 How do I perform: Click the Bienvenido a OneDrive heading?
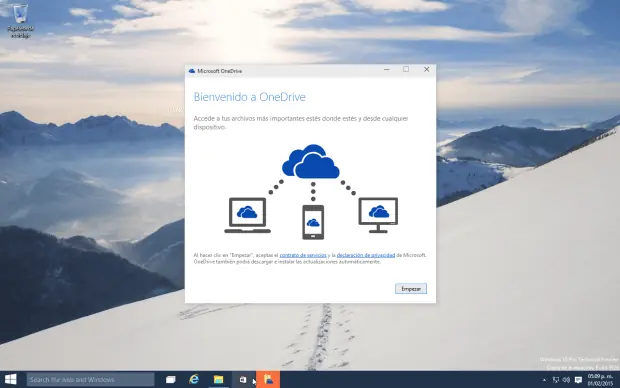pyautogui.click(x=250, y=97)
